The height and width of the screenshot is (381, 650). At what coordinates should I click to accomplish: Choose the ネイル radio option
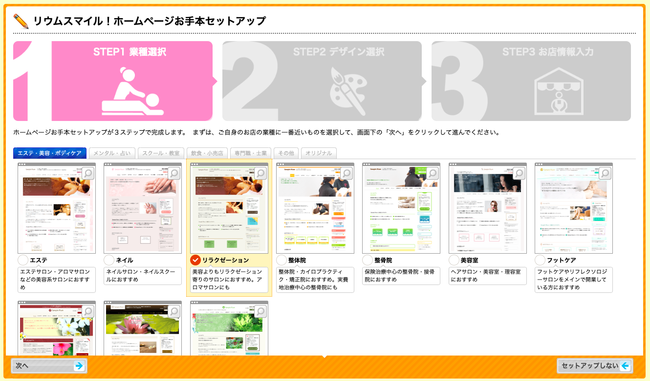pyautogui.click(x=109, y=260)
